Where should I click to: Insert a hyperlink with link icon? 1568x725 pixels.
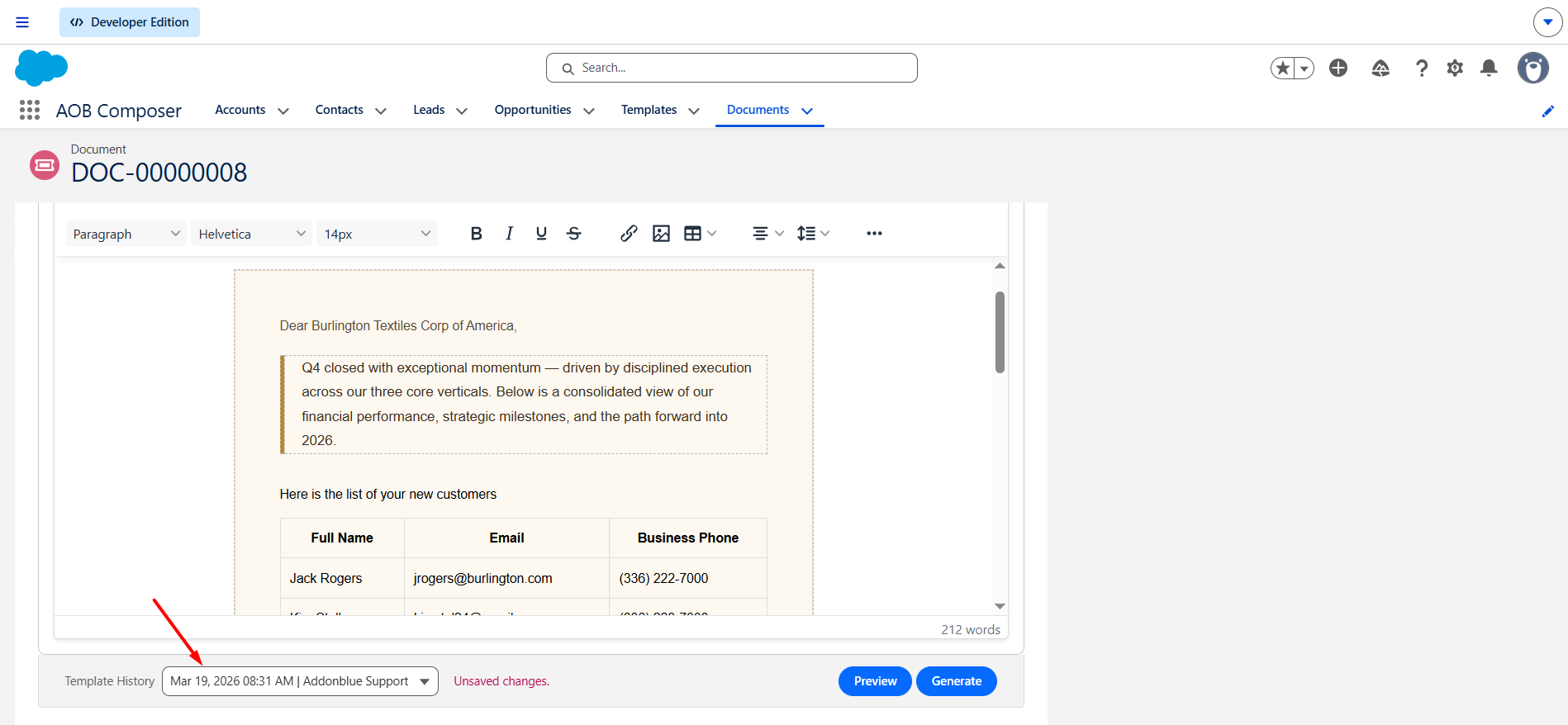point(629,234)
